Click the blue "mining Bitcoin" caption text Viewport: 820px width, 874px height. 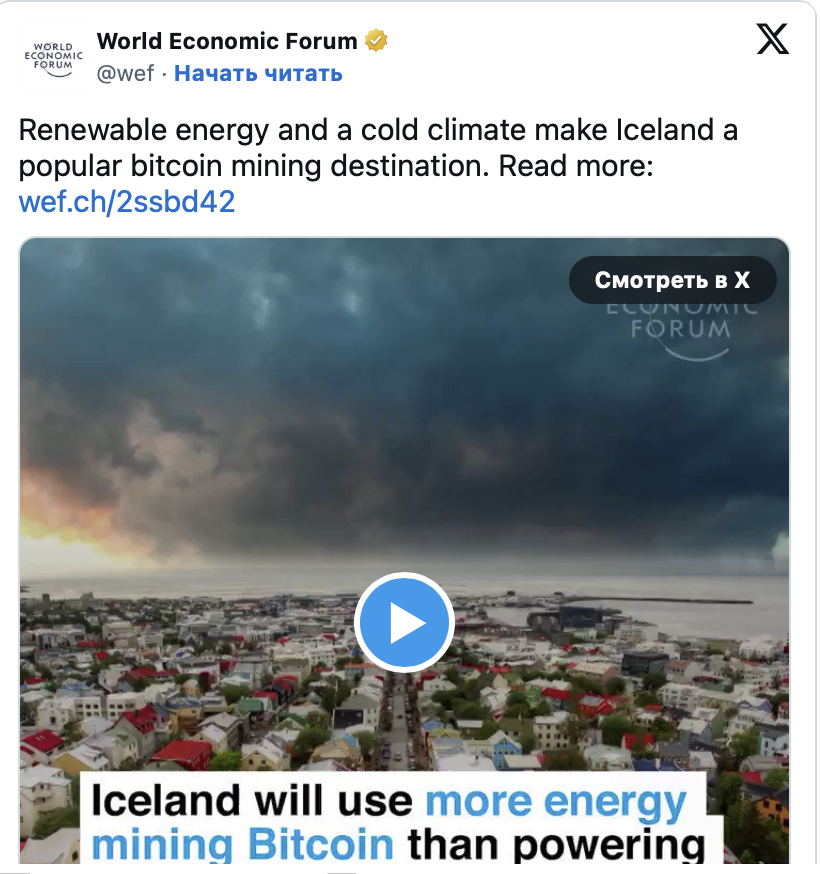pyautogui.click(x=242, y=845)
